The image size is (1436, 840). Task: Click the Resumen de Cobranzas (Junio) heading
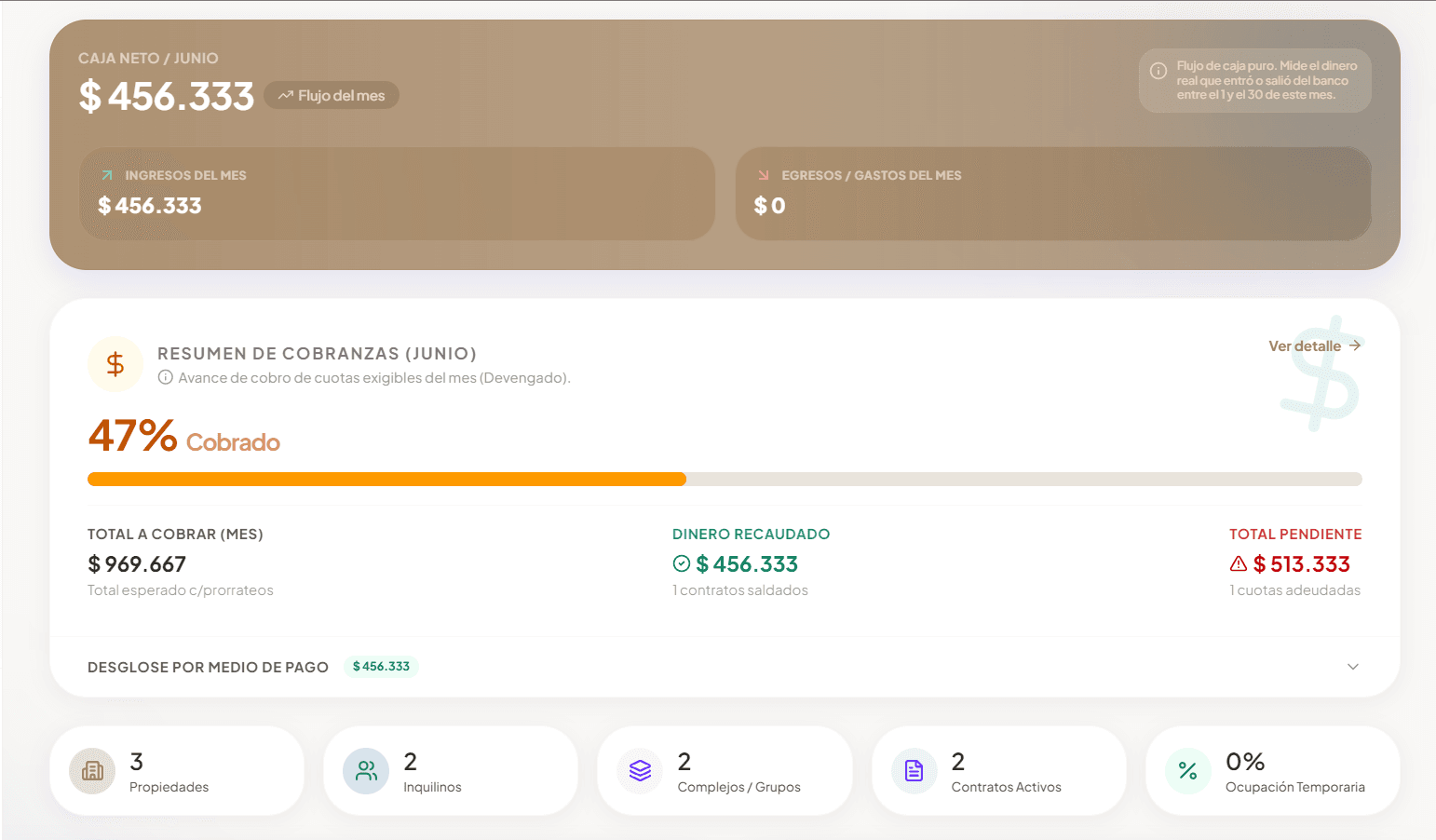click(x=317, y=354)
